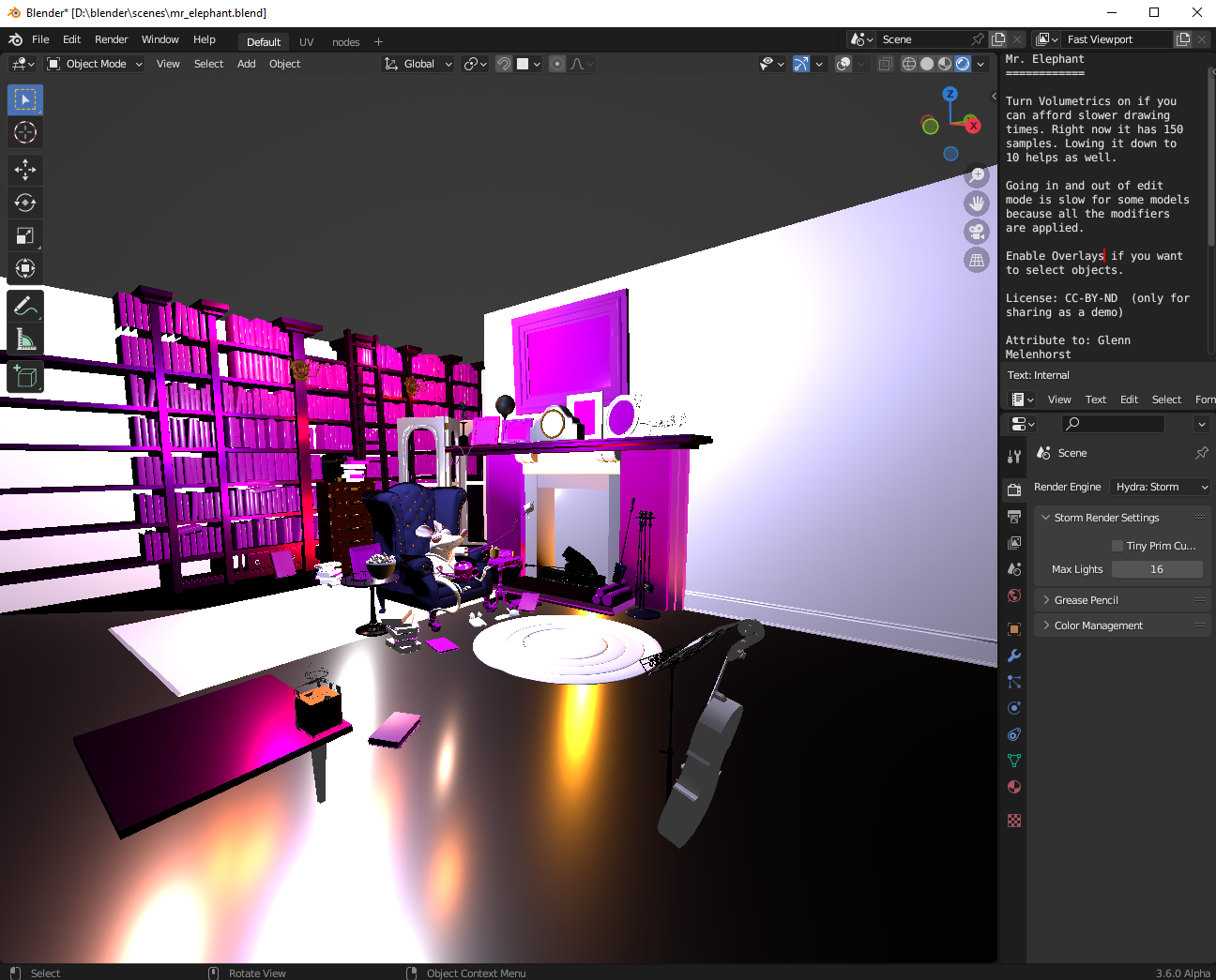
Task: Open the pivot point dropdown
Action: 476,64
